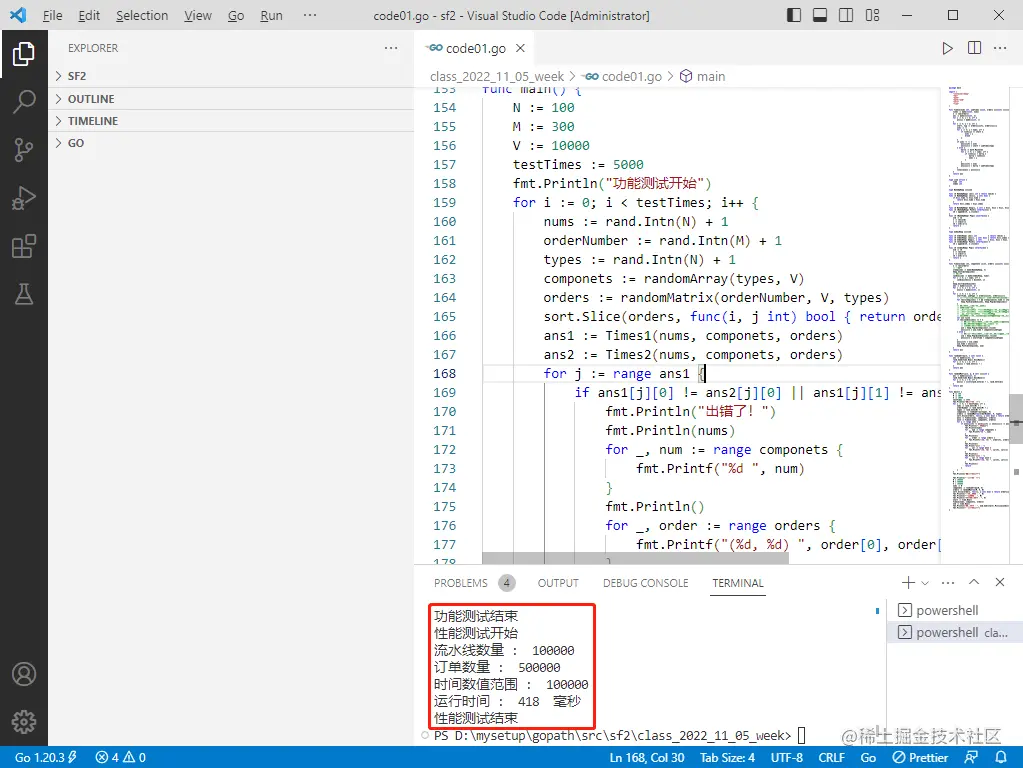1023x768 pixels.
Task: Switch to the OUTPUT tab
Action: (x=558, y=583)
